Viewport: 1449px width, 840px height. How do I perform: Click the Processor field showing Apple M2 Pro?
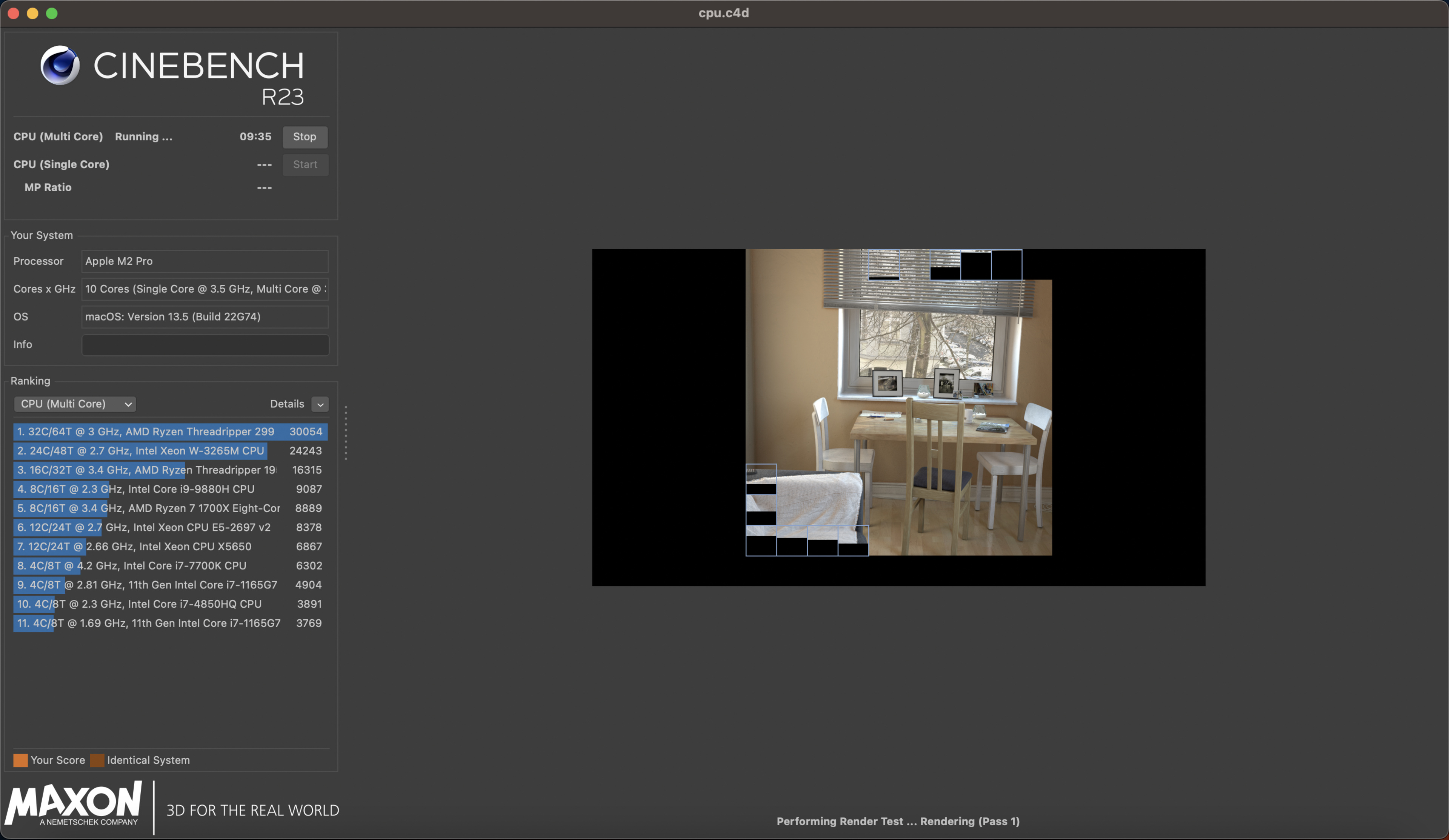(x=205, y=261)
